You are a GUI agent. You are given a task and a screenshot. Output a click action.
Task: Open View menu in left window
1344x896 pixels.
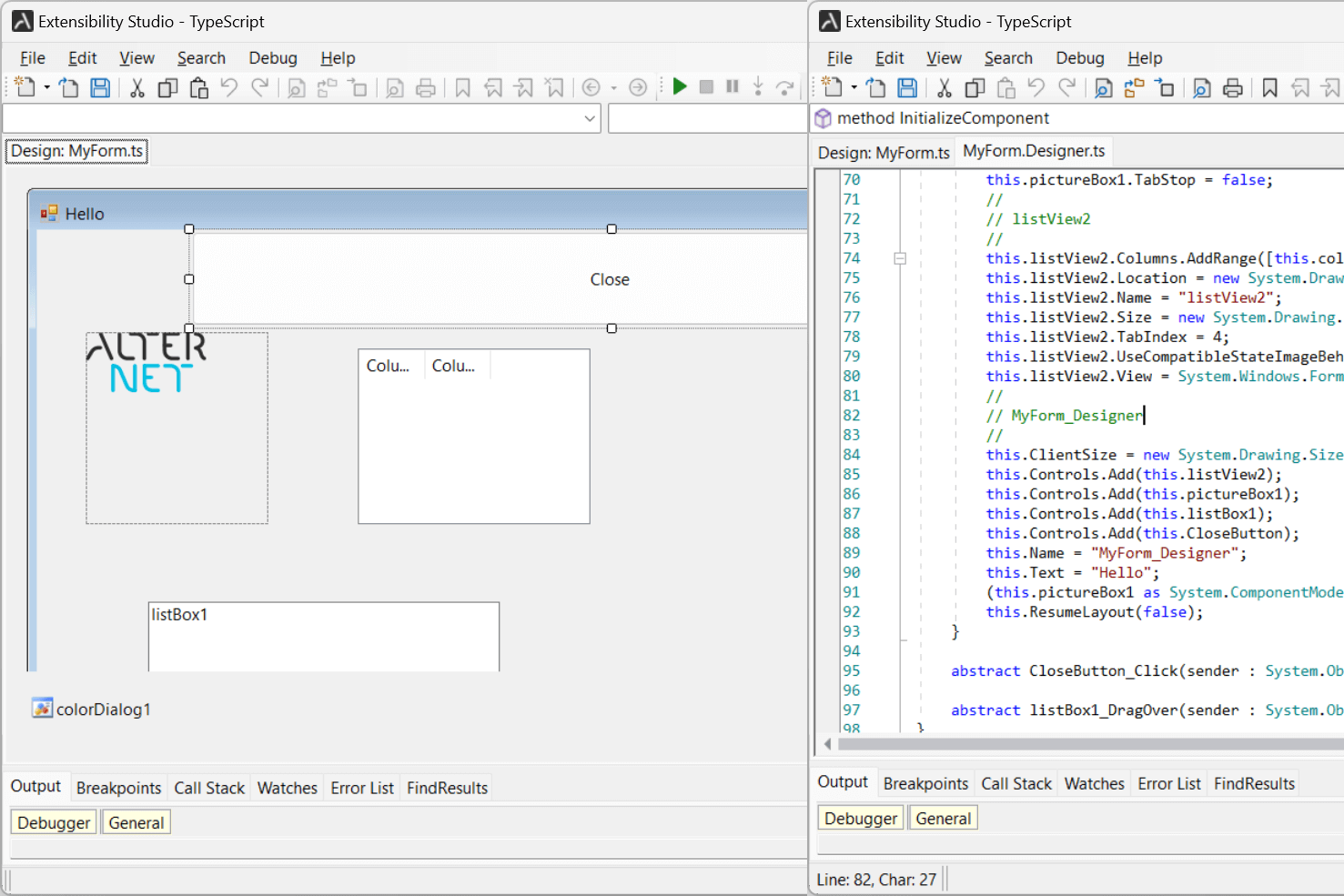pos(136,58)
